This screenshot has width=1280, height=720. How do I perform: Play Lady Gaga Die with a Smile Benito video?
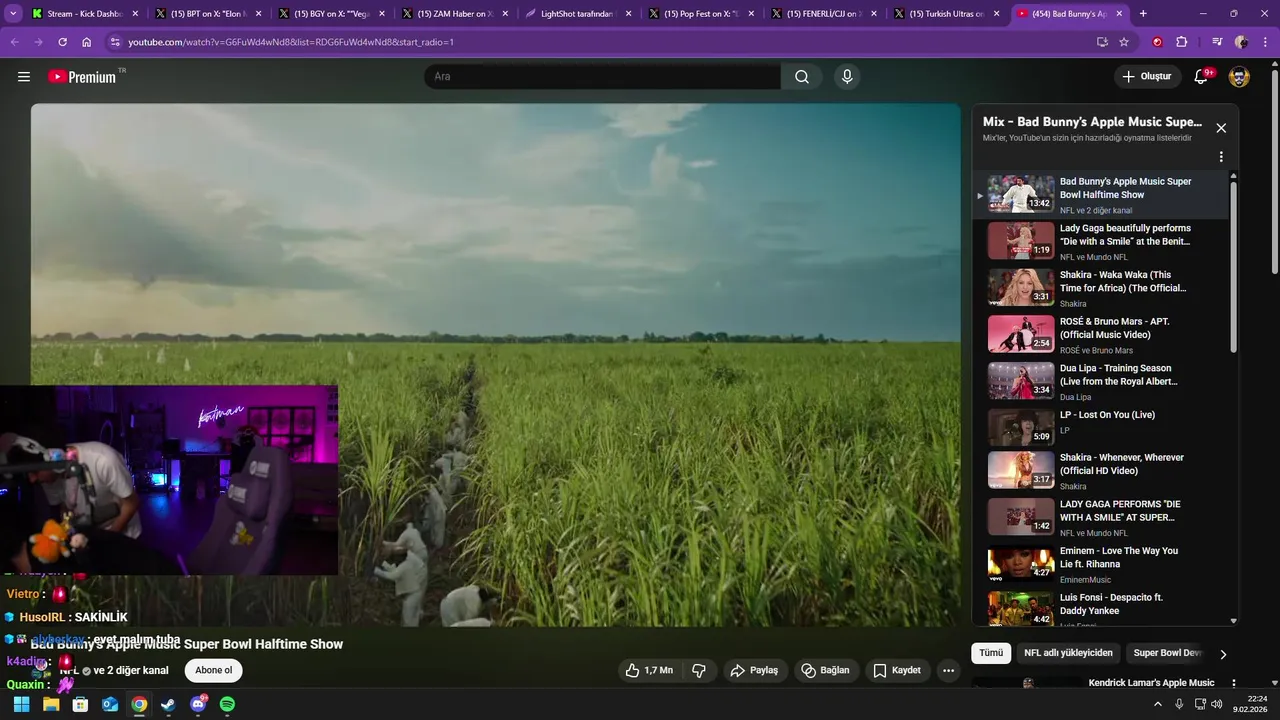1099,241
